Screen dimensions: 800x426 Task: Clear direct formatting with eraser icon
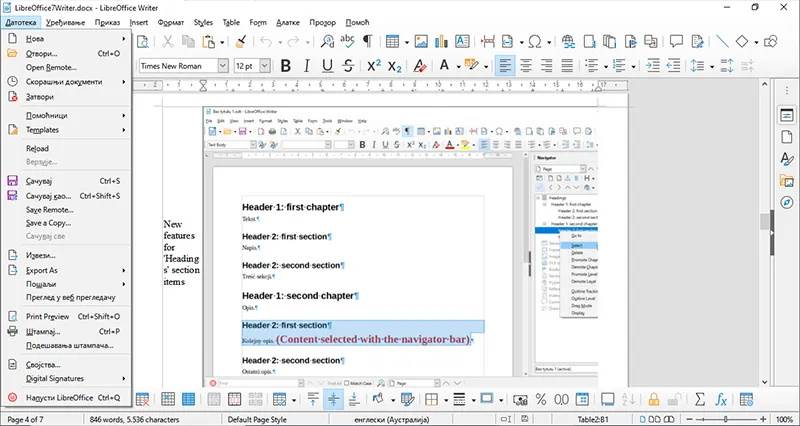[420, 66]
